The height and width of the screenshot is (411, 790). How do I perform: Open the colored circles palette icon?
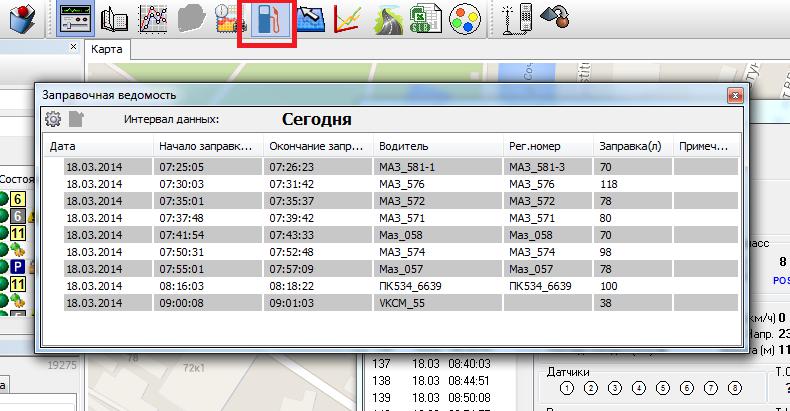pos(461,19)
